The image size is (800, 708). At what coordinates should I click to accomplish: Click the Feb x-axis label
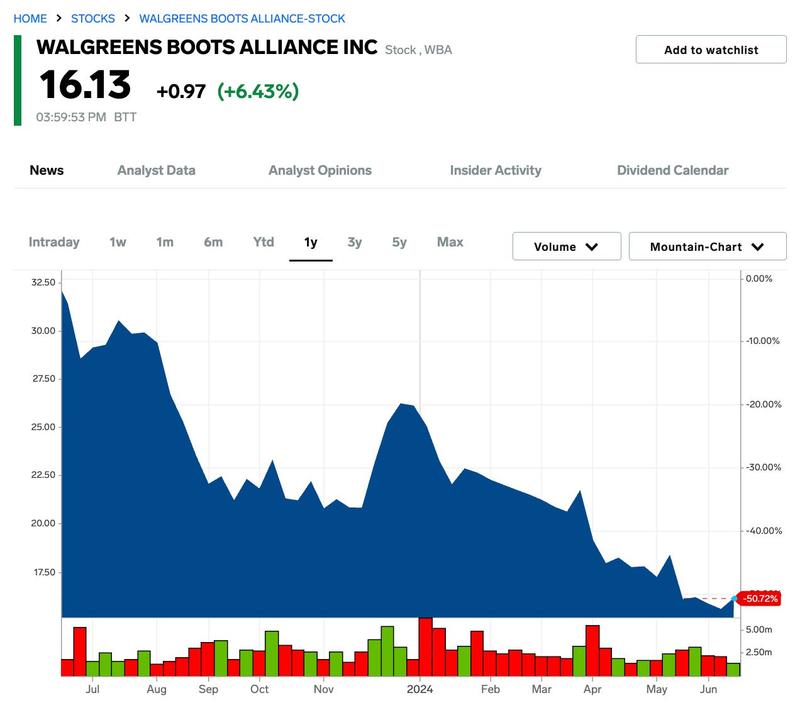coord(490,690)
